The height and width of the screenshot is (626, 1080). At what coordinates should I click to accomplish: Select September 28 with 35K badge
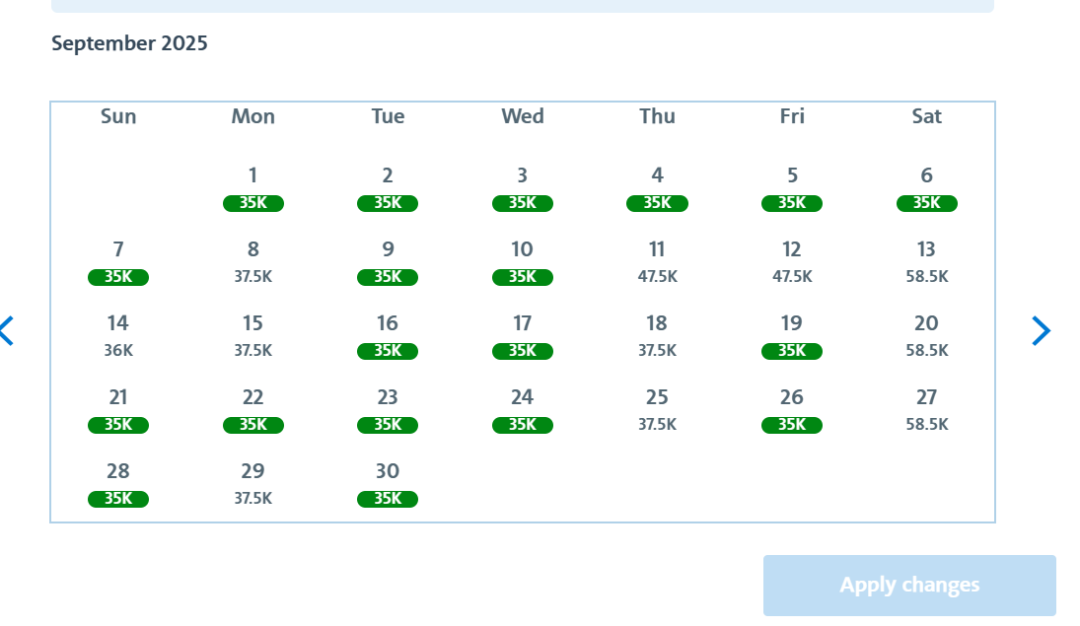pyautogui.click(x=118, y=484)
